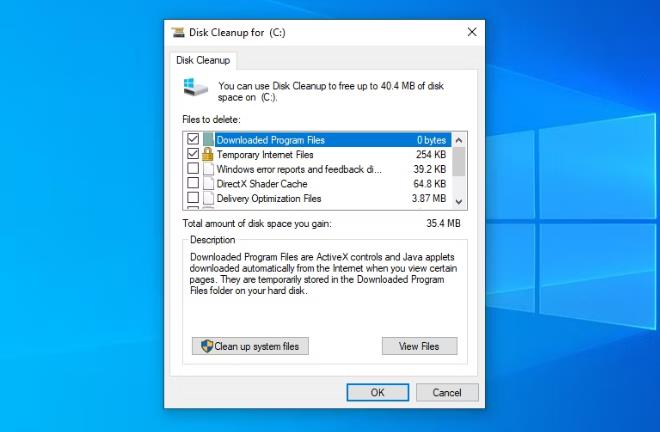Image resolution: width=660 pixels, height=432 pixels.
Task: Enable the DirectX Shader Cache checkbox
Action: [193, 183]
